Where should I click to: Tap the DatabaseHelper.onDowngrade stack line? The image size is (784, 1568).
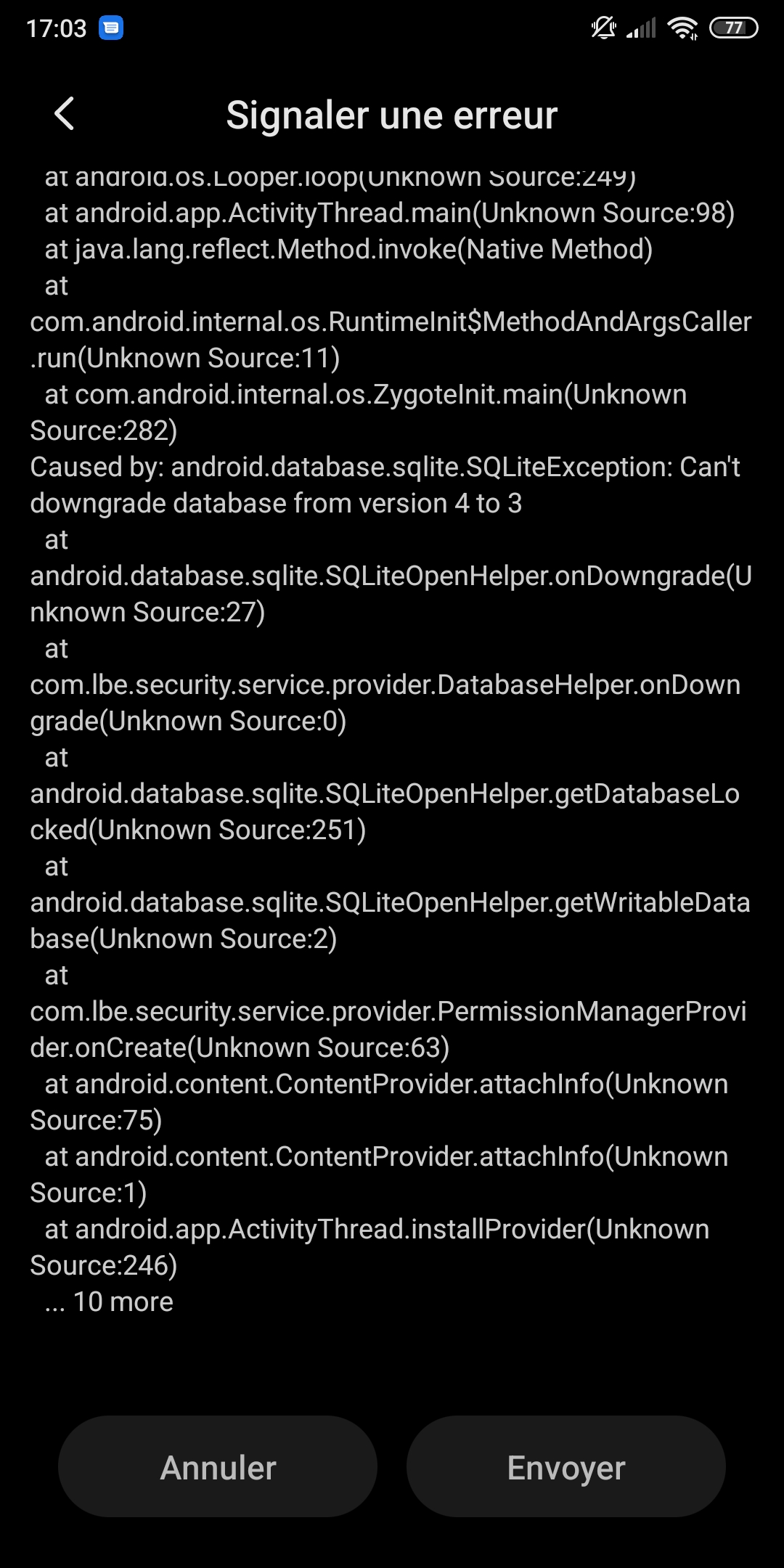(x=385, y=685)
